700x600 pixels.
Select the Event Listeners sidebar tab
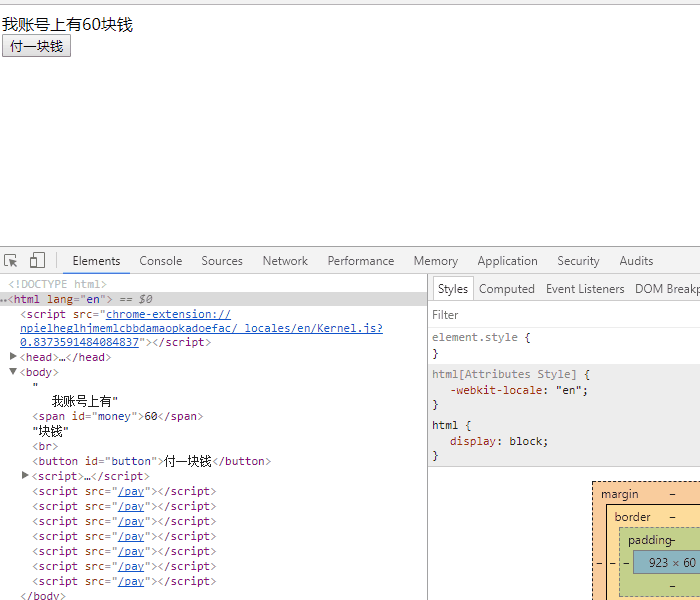[585, 289]
